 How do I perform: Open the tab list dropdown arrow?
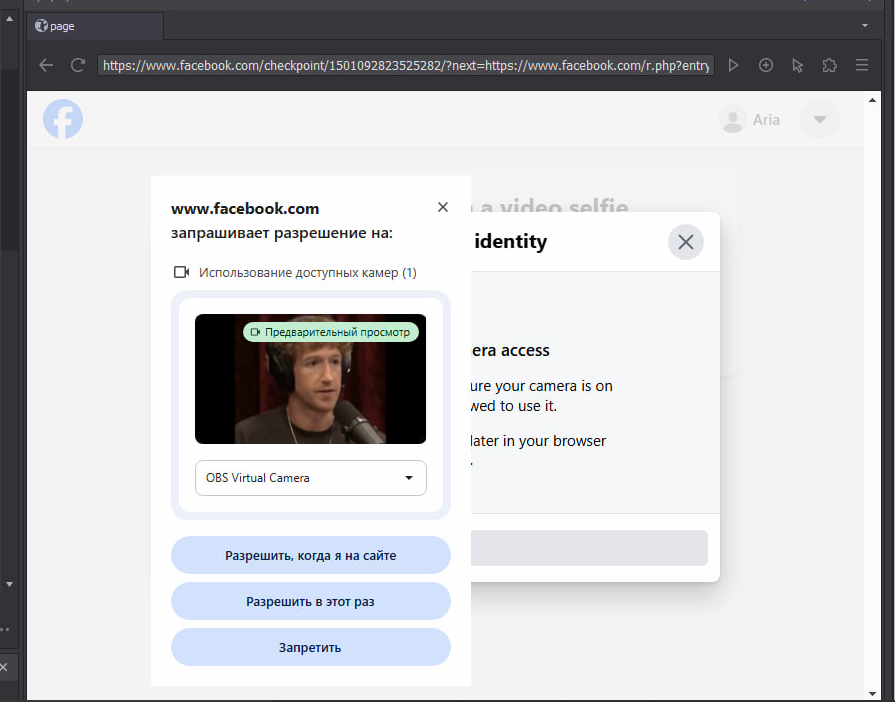(x=865, y=26)
